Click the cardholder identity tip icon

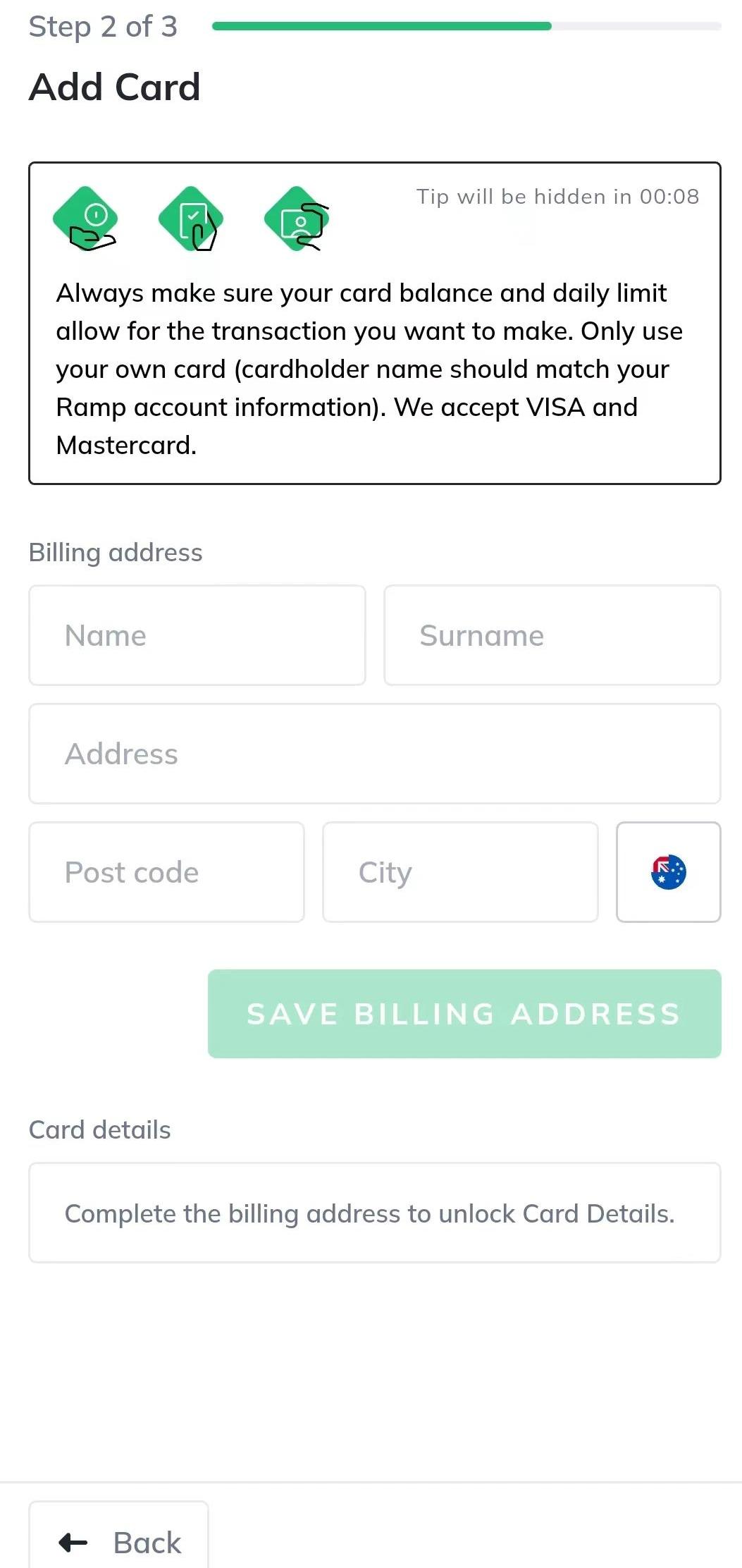click(x=297, y=219)
